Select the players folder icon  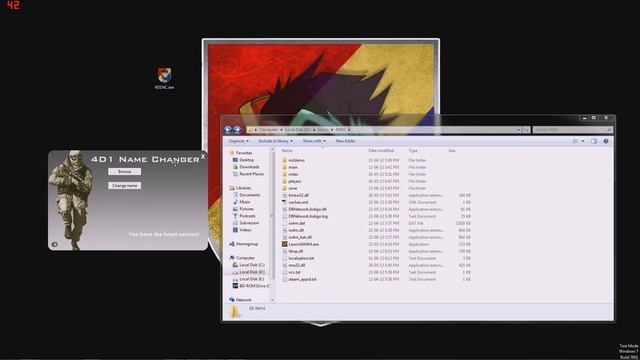284,181
